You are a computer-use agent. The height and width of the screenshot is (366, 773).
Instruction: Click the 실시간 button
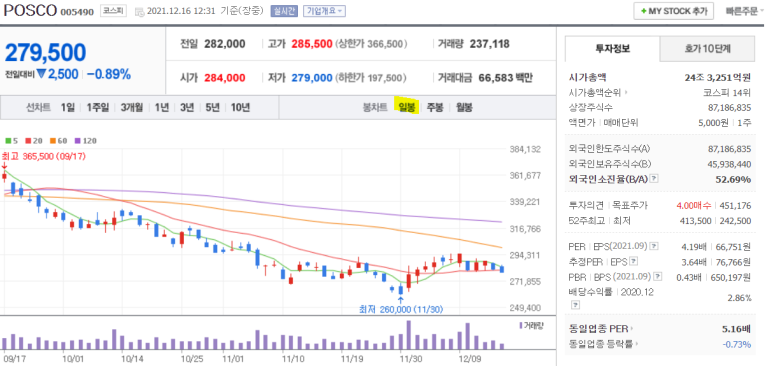(284, 11)
